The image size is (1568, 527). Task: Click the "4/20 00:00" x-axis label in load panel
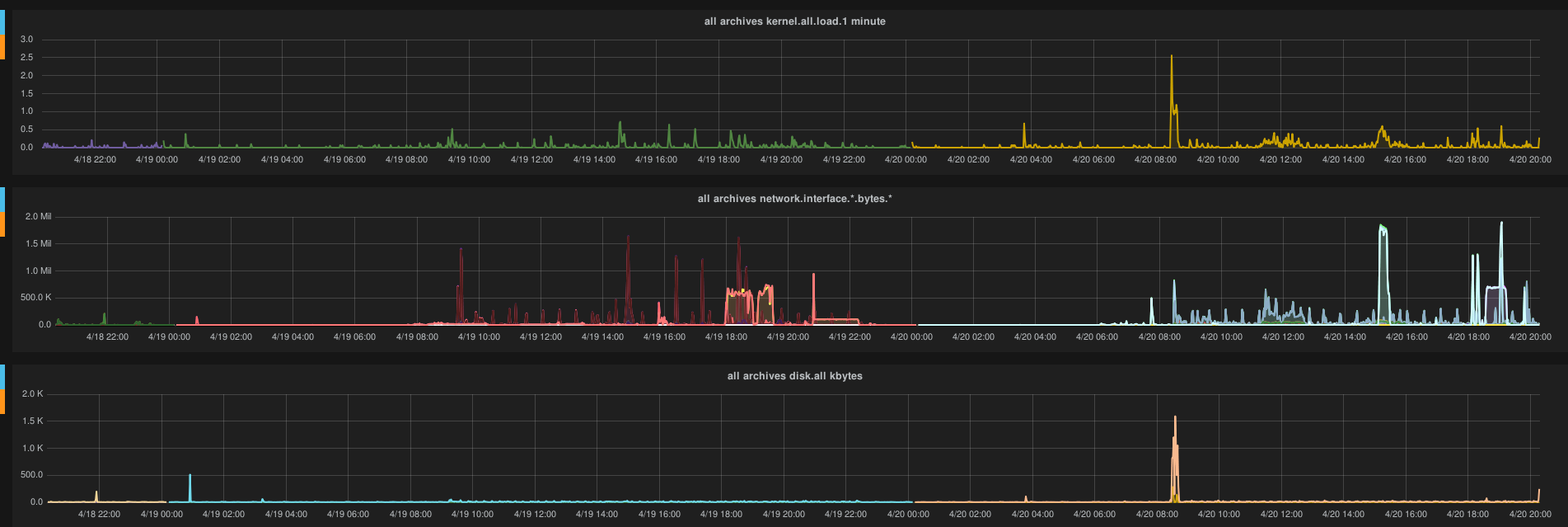[x=906, y=160]
